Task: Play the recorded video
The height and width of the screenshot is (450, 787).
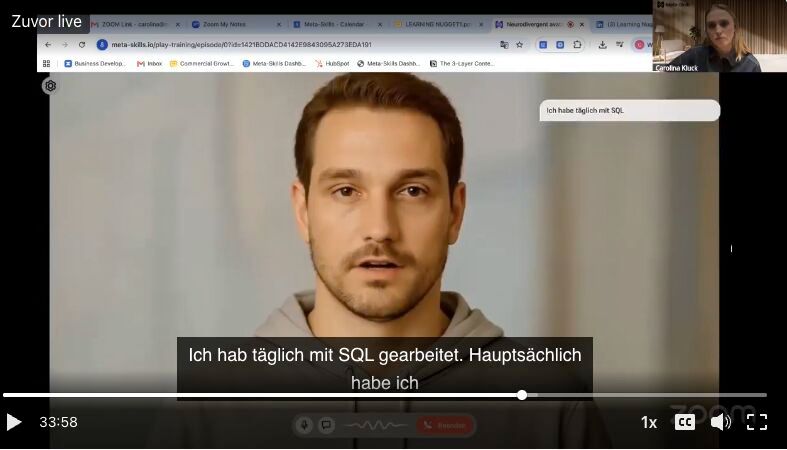Action: (14, 422)
